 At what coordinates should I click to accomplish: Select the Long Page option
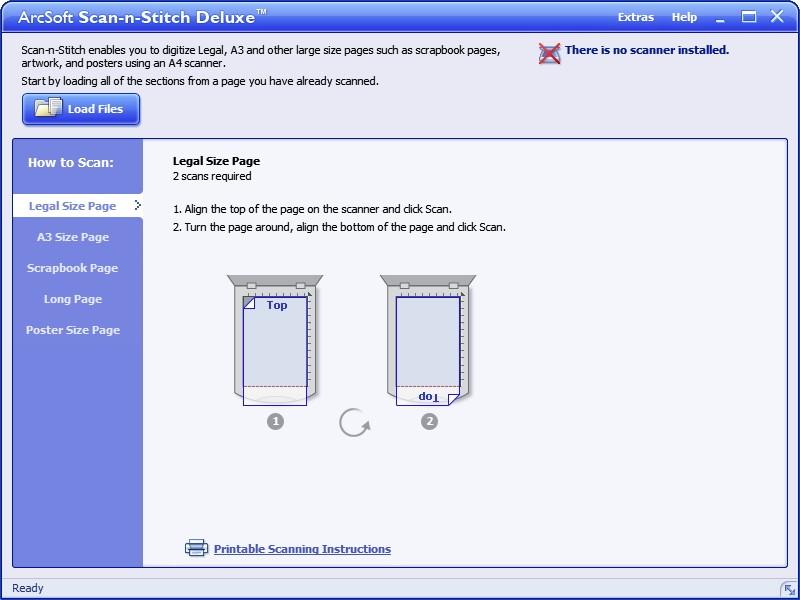pos(73,299)
